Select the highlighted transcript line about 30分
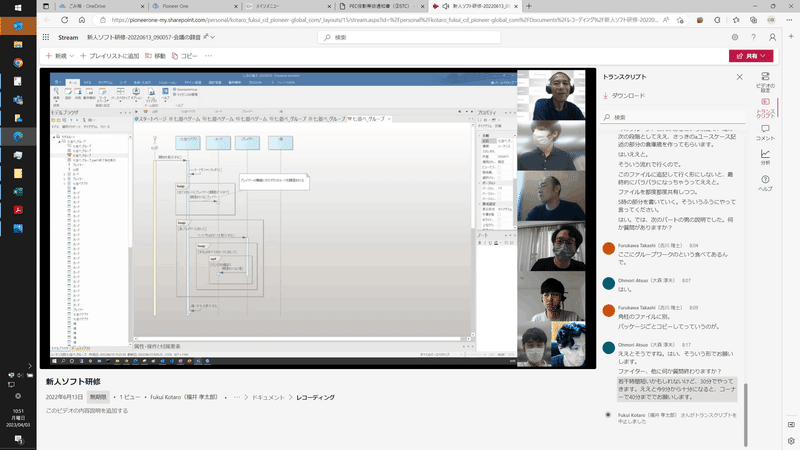 point(677,389)
